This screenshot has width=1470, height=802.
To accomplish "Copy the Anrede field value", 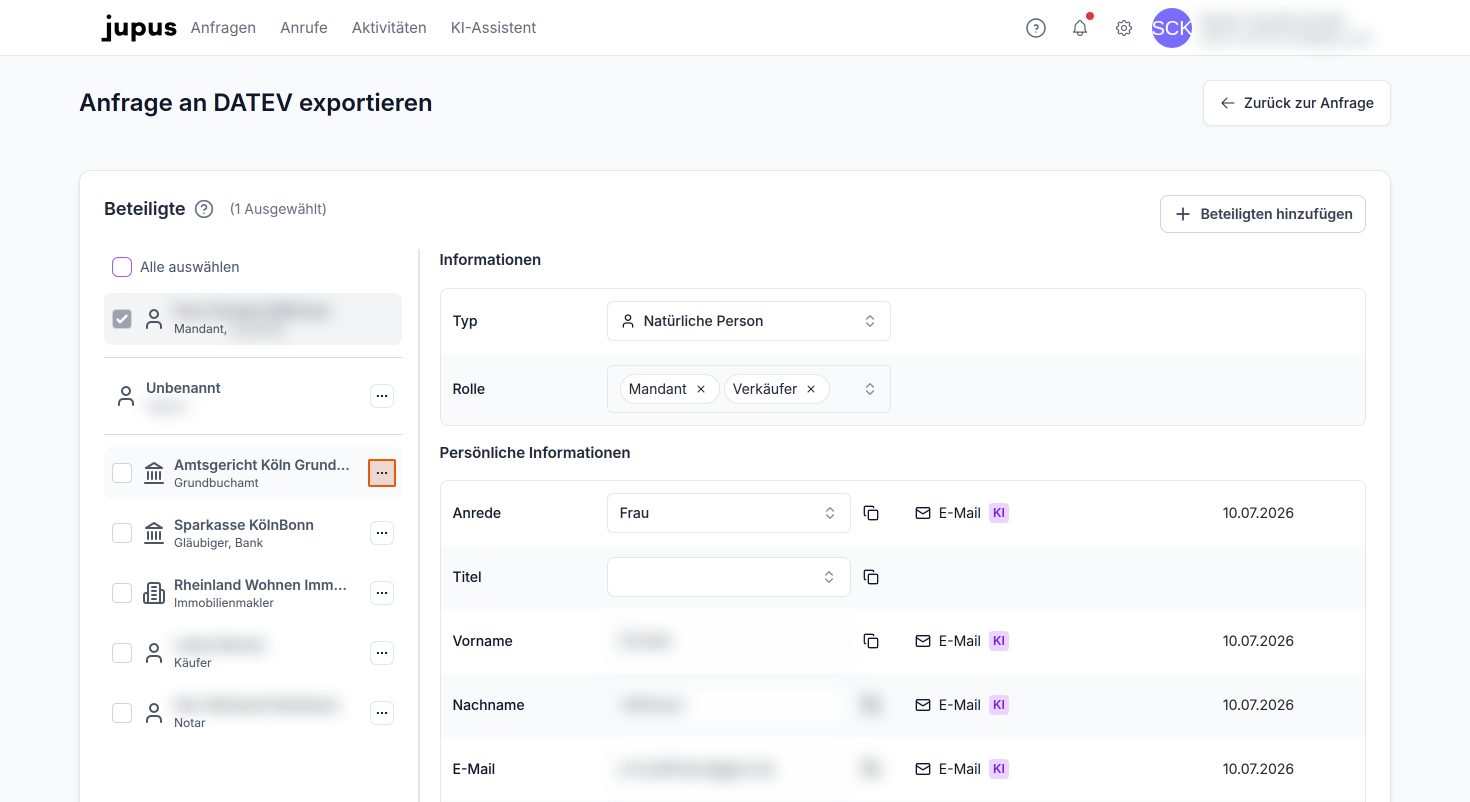I will 871,513.
